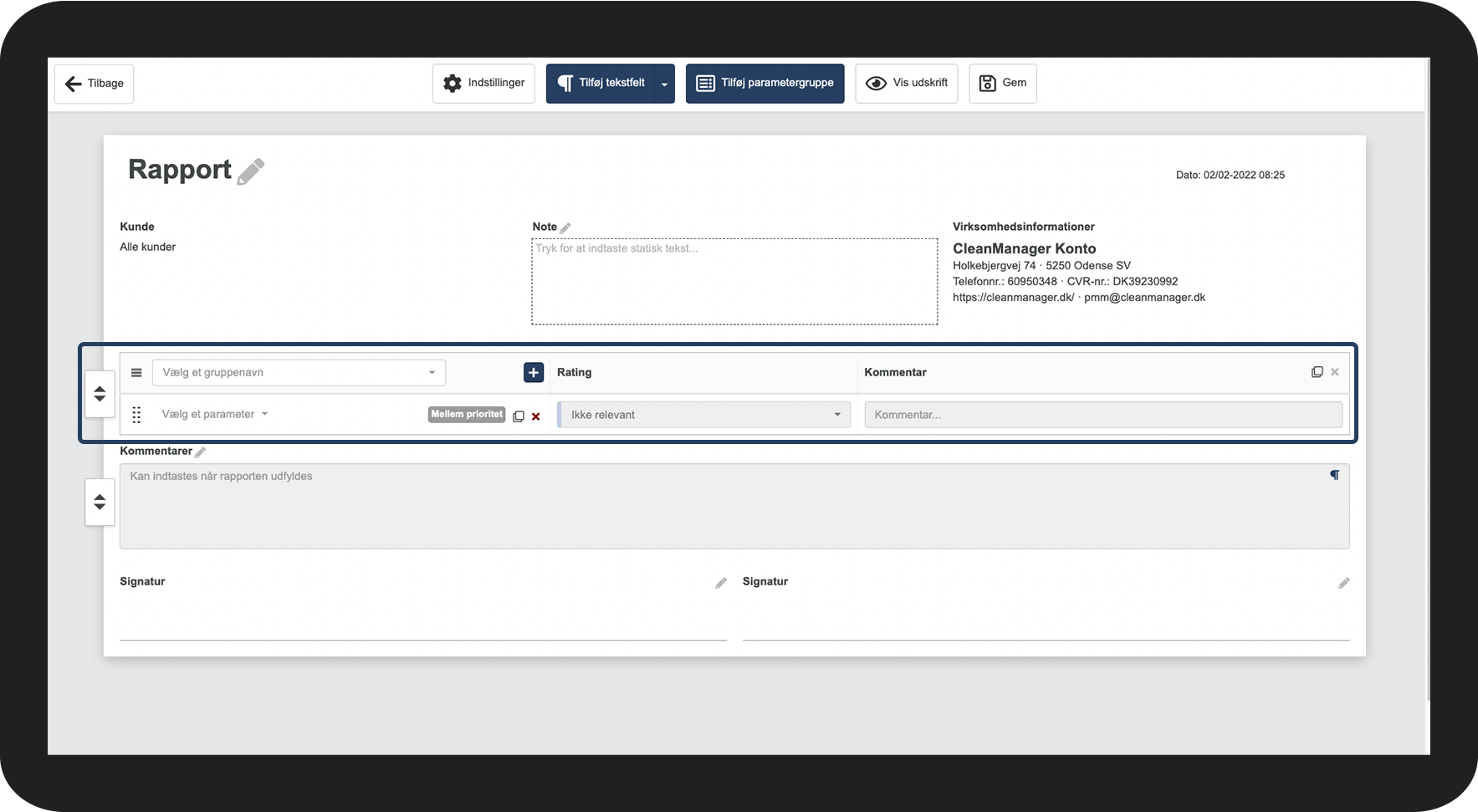Edit the right Signatur with pencil icon
The width and height of the screenshot is (1478, 812).
(x=1344, y=583)
